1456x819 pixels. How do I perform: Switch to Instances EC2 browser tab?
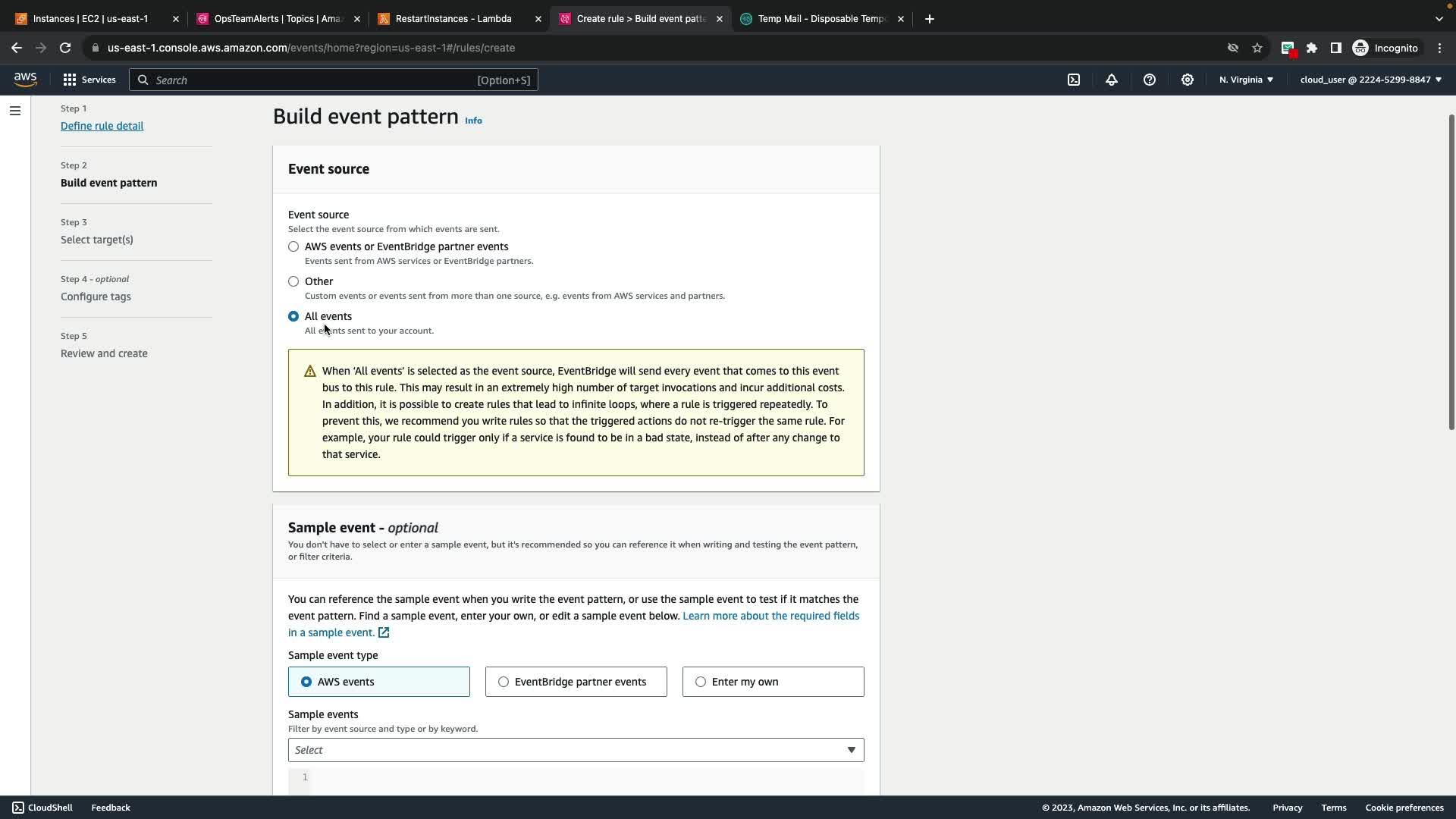pyautogui.click(x=91, y=19)
